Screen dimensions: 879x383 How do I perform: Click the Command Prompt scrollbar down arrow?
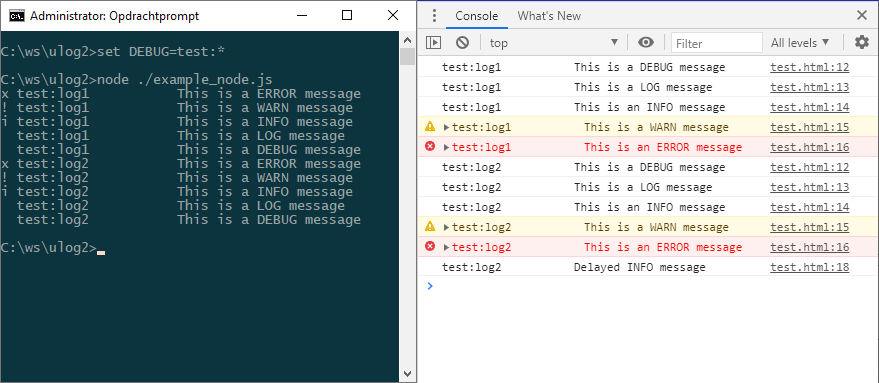coord(408,373)
